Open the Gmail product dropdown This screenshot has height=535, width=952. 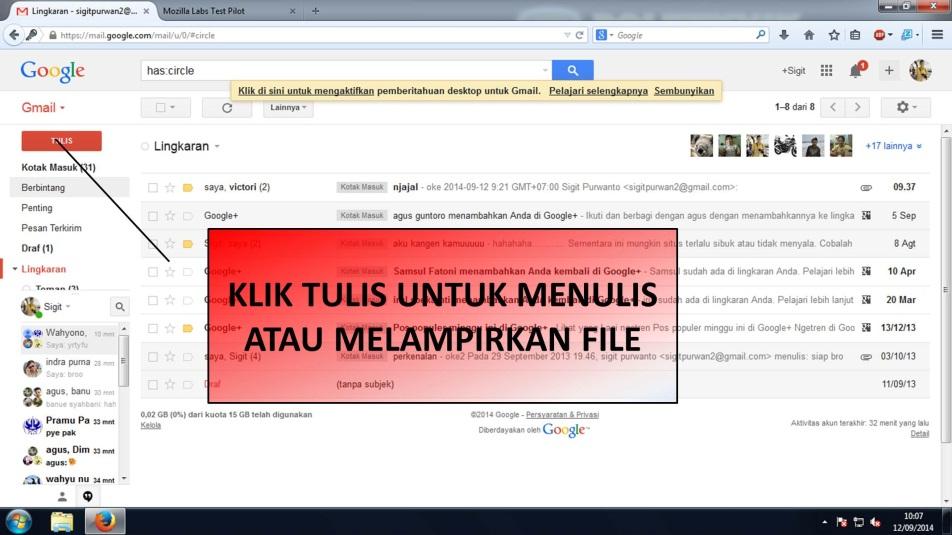[x=43, y=107]
